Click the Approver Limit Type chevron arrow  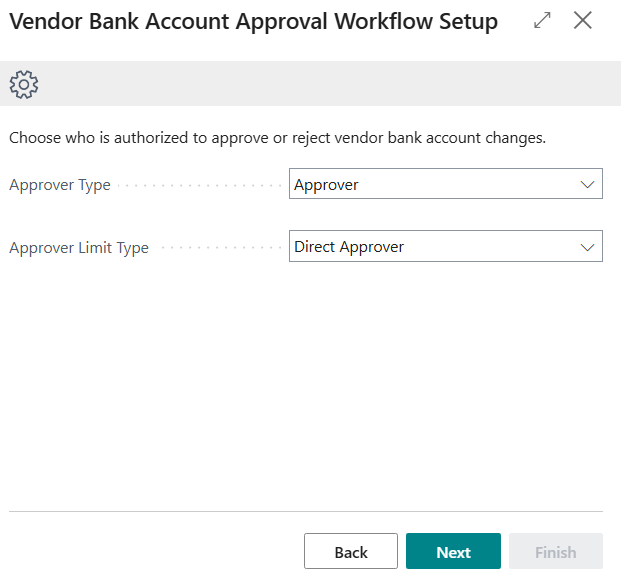click(x=587, y=247)
